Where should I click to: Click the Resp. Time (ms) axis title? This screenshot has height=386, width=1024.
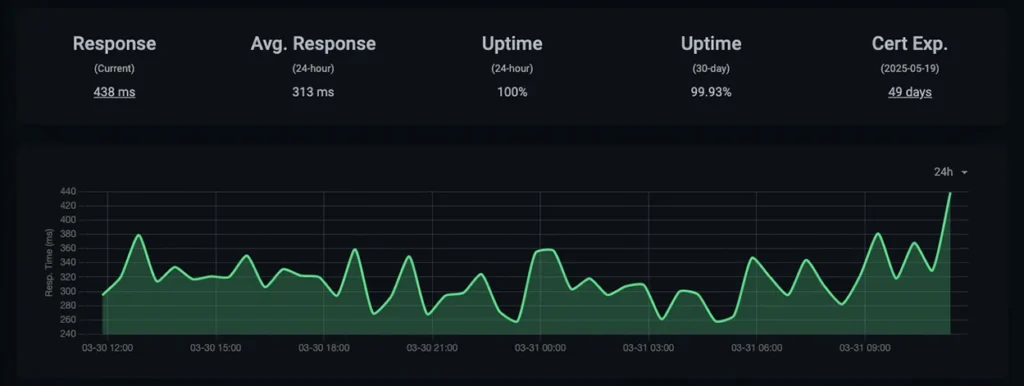tap(49, 263)
